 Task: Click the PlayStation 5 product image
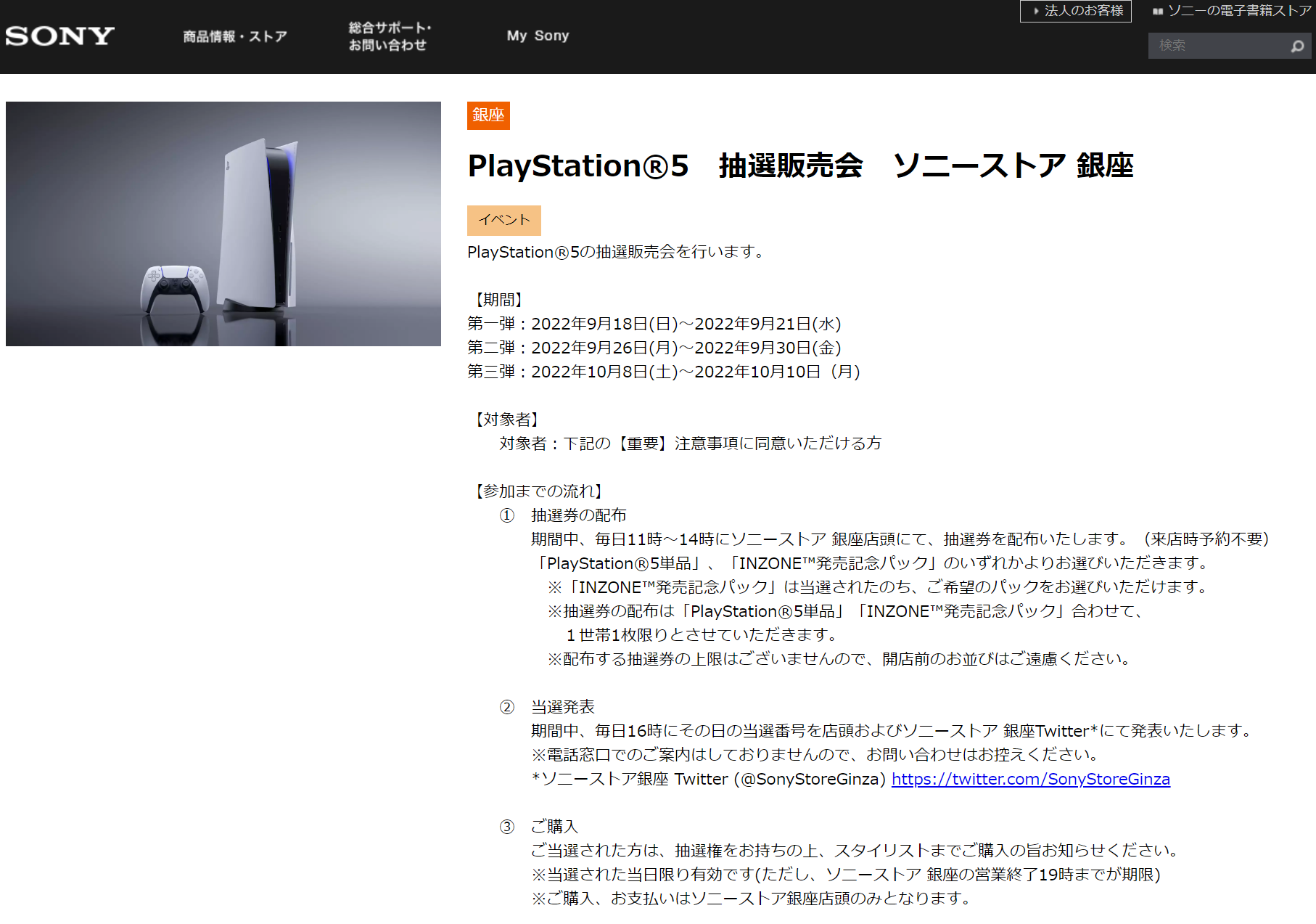(x=223, y=224)
